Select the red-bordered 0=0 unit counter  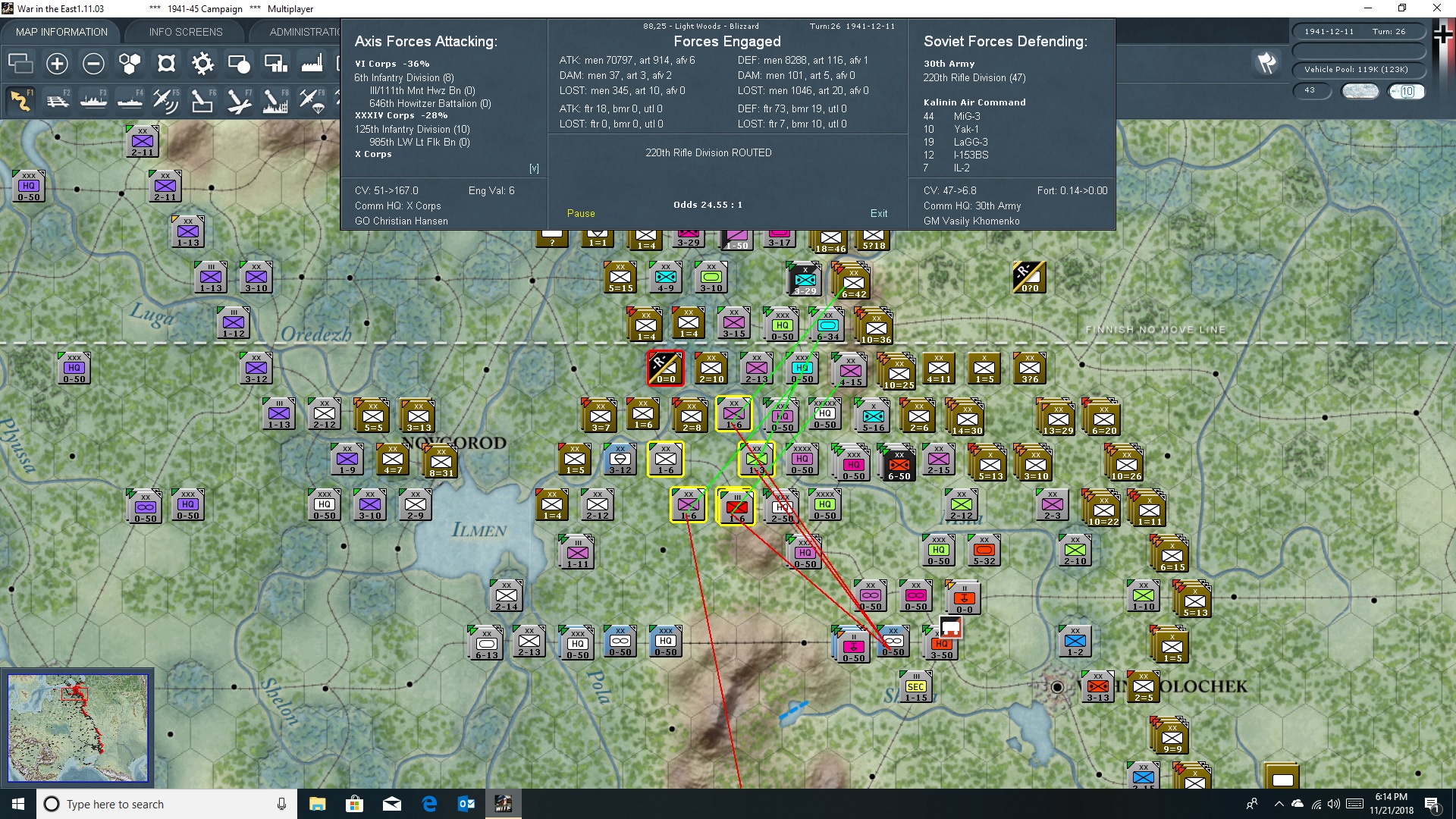tap(665, 368)
